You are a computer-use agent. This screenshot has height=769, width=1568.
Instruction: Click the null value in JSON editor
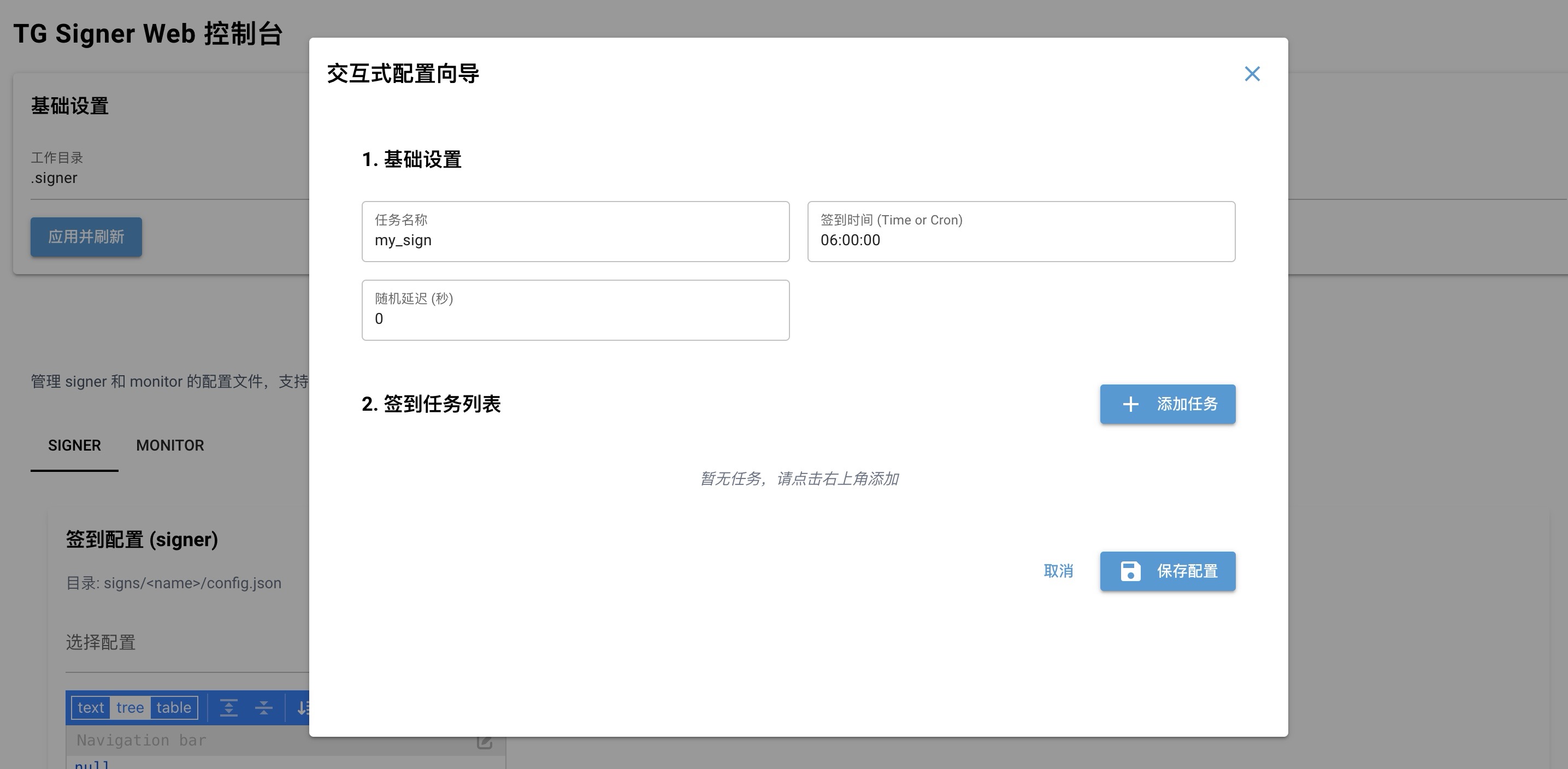(x=92, y=764)
